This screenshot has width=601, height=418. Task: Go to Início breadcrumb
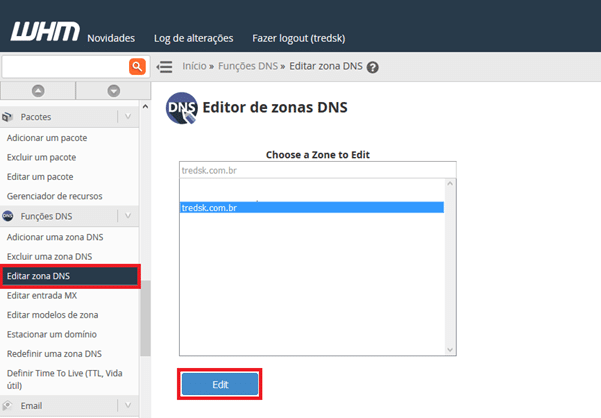point(194,66)
